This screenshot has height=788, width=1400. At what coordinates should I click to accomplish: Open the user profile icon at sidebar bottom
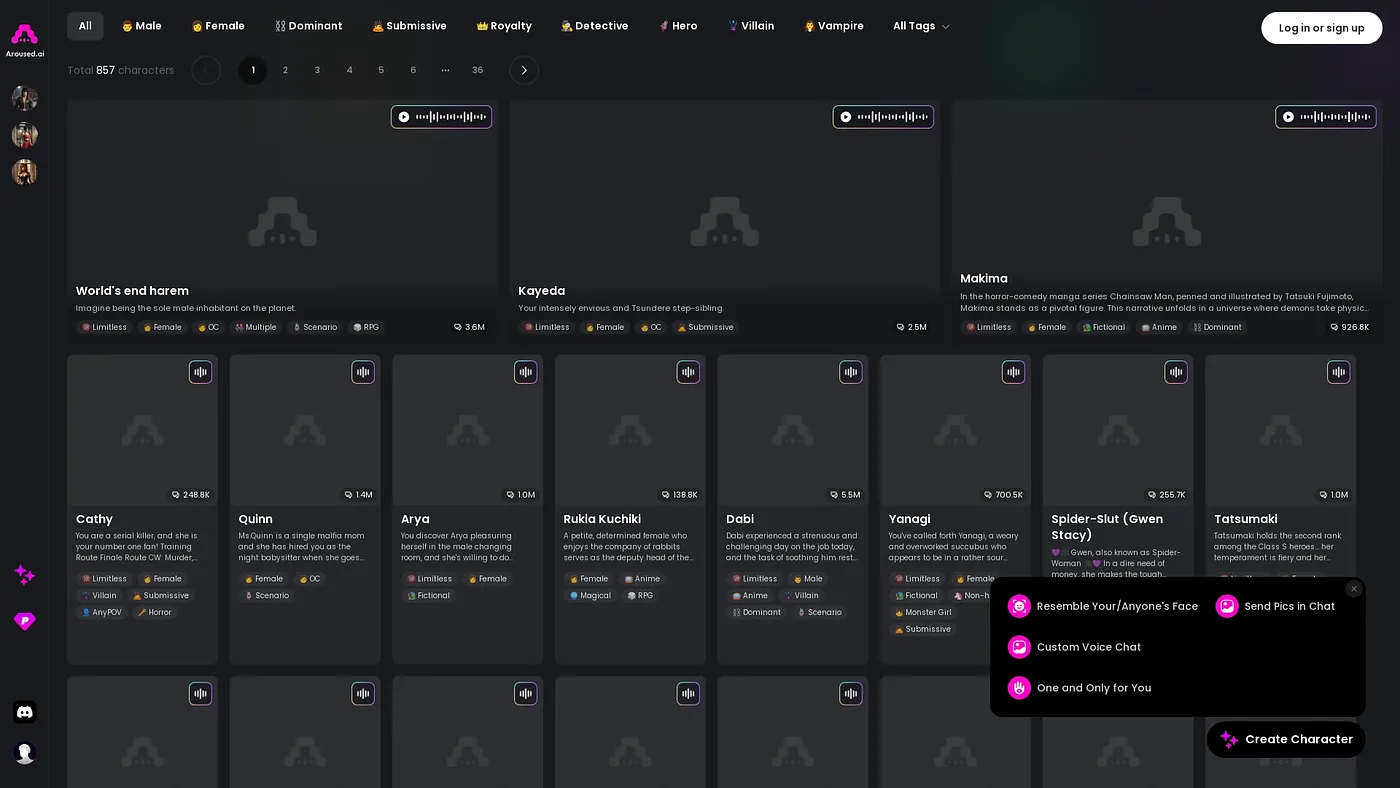click(25, 753)
